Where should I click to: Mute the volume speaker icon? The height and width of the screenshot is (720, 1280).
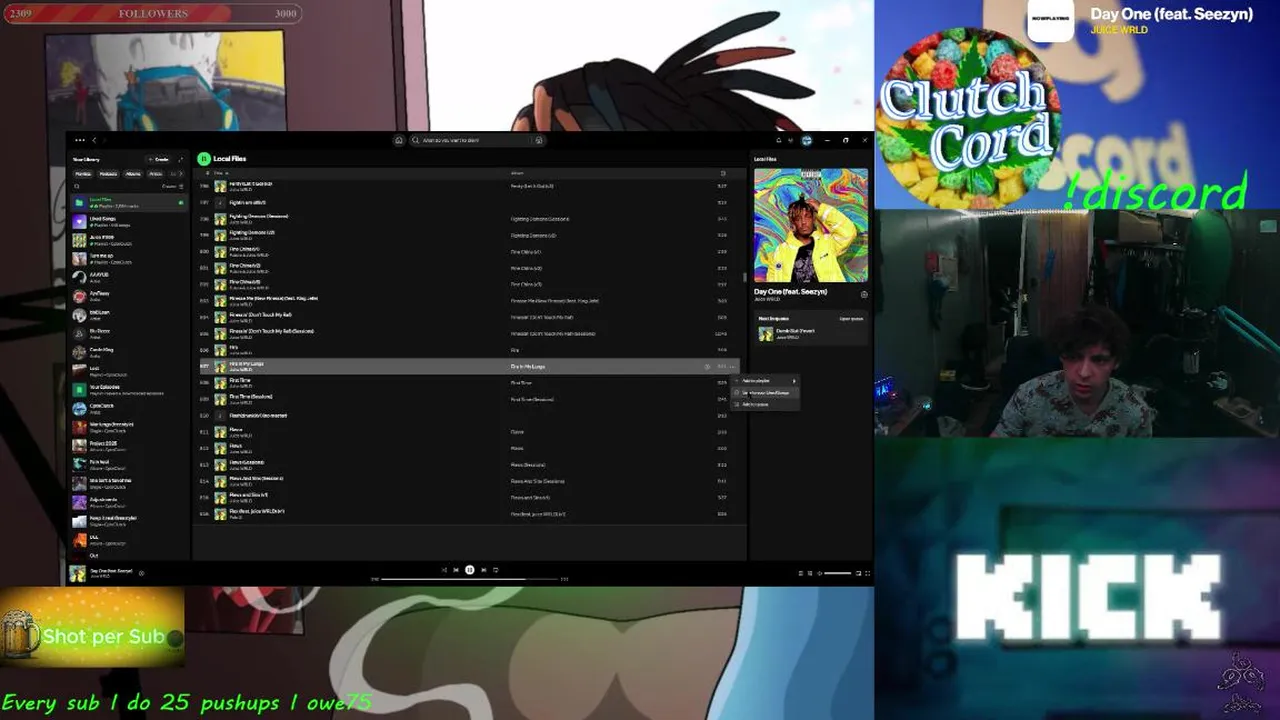820,573
